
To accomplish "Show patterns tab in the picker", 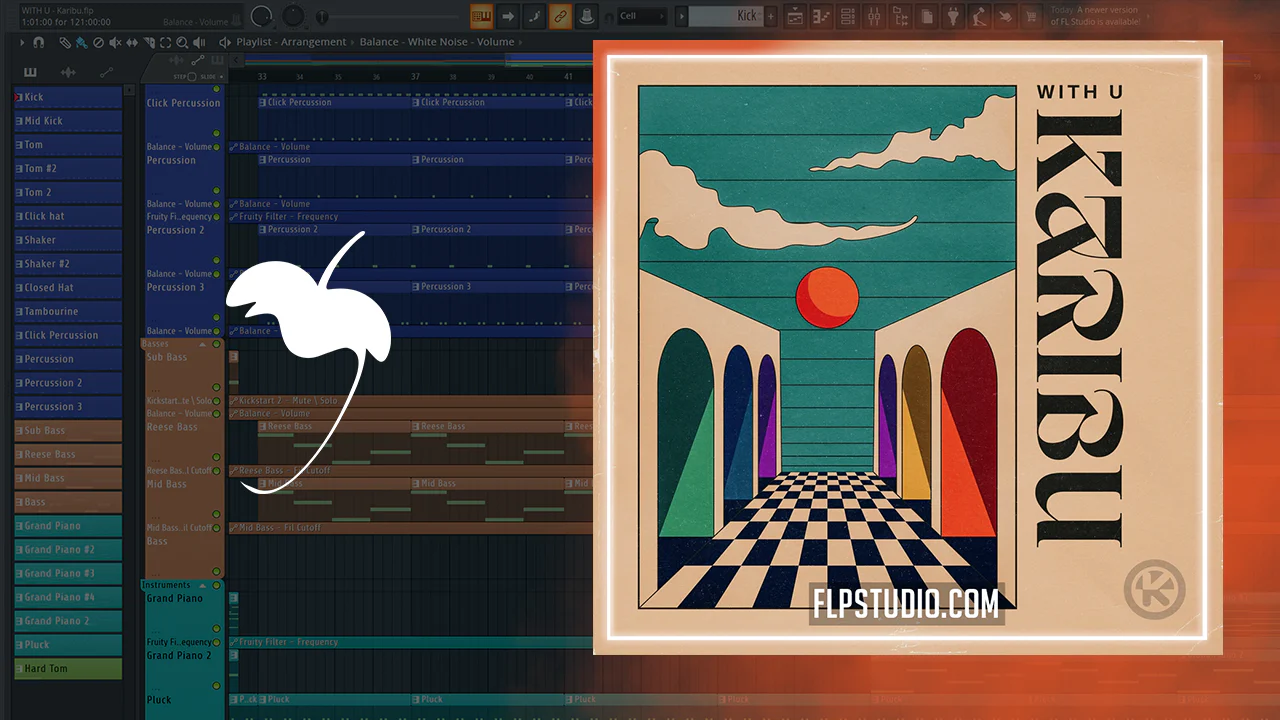I will click(30, 72).
